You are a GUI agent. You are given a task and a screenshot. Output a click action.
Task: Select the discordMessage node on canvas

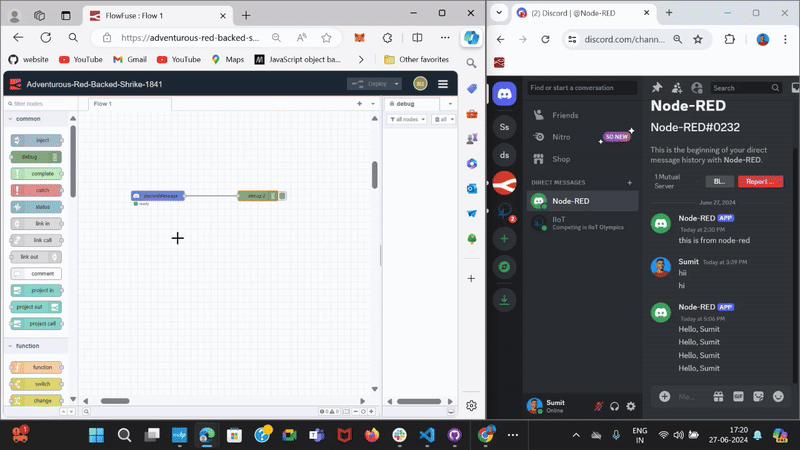click(158, 196)
